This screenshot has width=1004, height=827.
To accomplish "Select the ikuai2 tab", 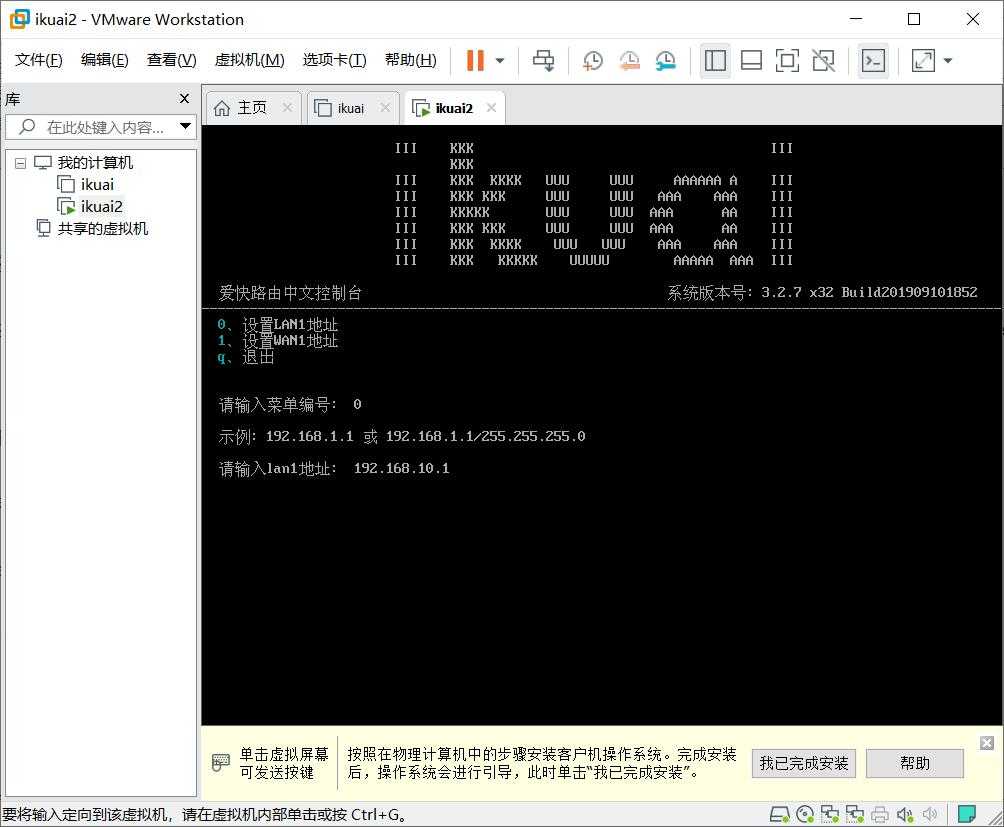I will pos(454,108).
